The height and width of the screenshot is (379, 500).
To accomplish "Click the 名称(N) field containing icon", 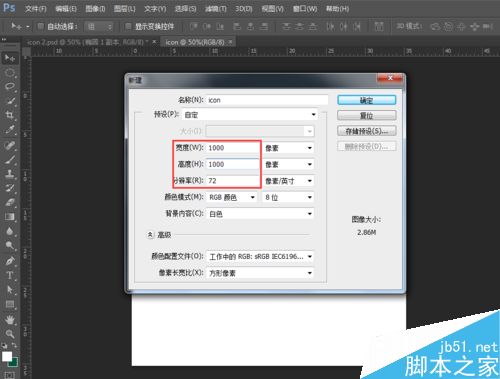I will 267,100.
